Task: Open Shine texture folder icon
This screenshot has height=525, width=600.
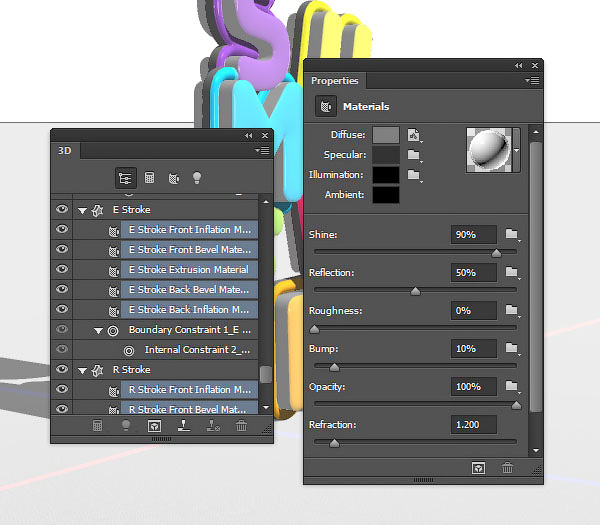Action: tap(512, 234)
